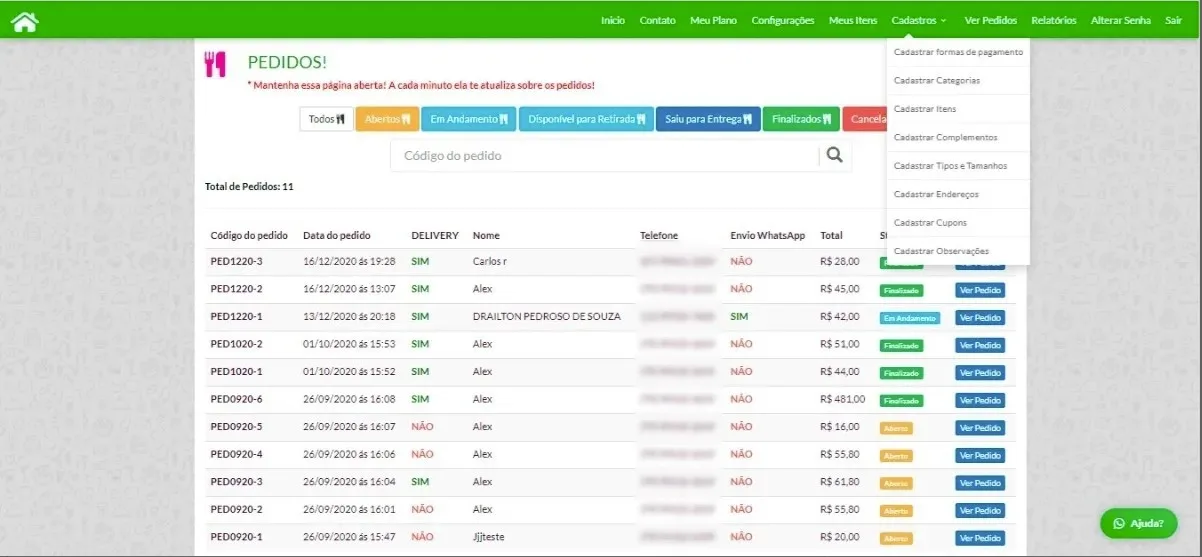Click the name Carlos r
Image resolution: width=1202 pixels, height=557 pixels.
point(490,262)
